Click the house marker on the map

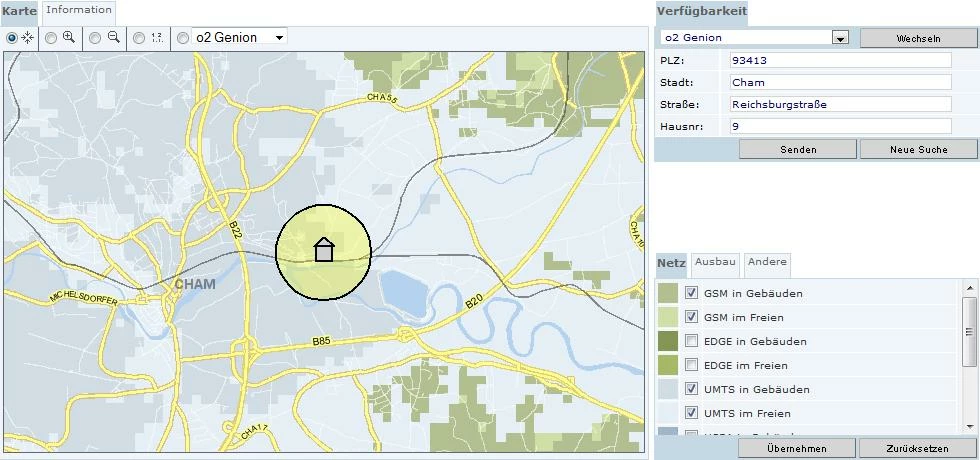(324, 249)
